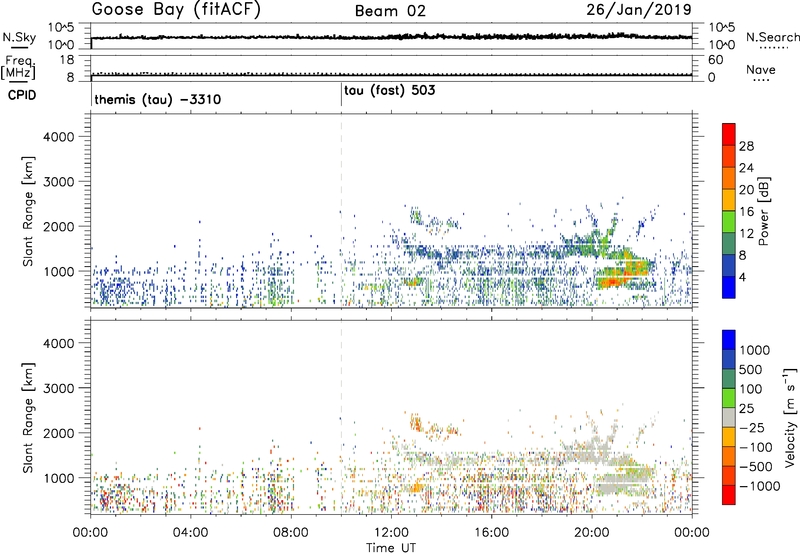Click the "Freq. [MHz]" axis label

pos(19,67)
